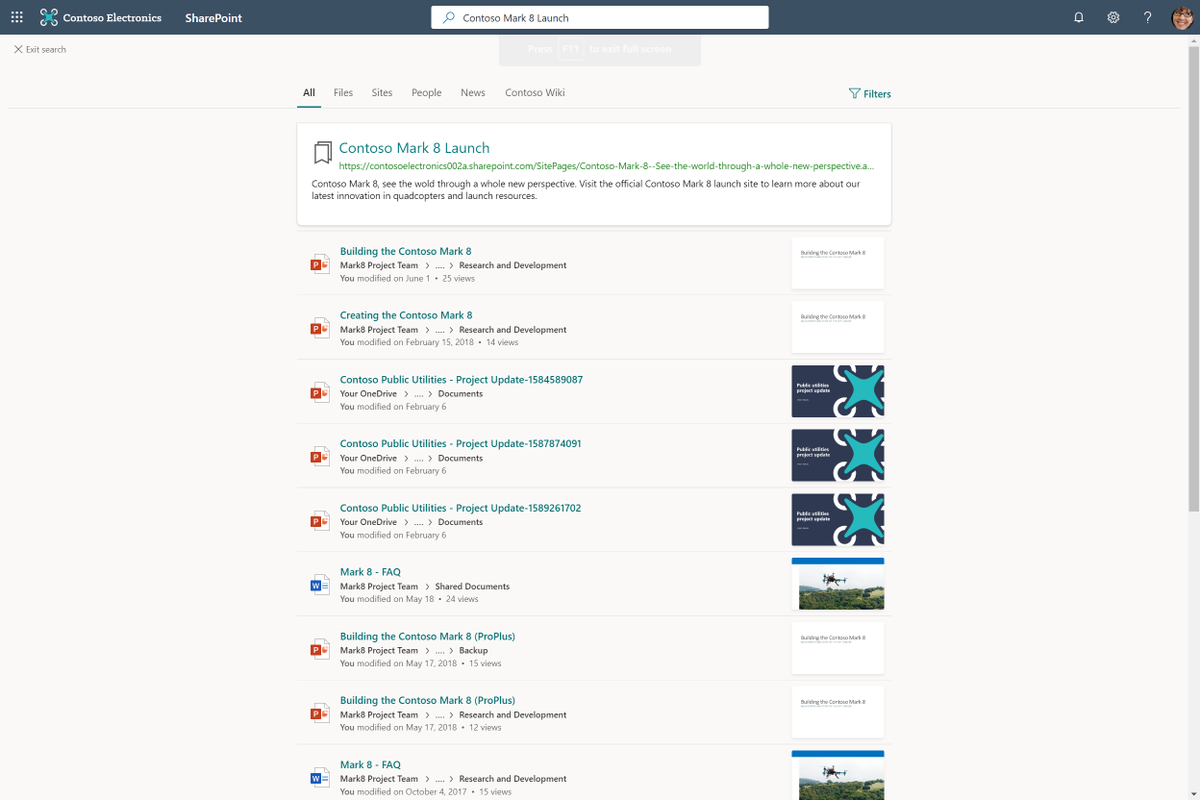Click the search magnifier in the search box
Viewport: 1200px width, 800px height.
tap(447, 17)
